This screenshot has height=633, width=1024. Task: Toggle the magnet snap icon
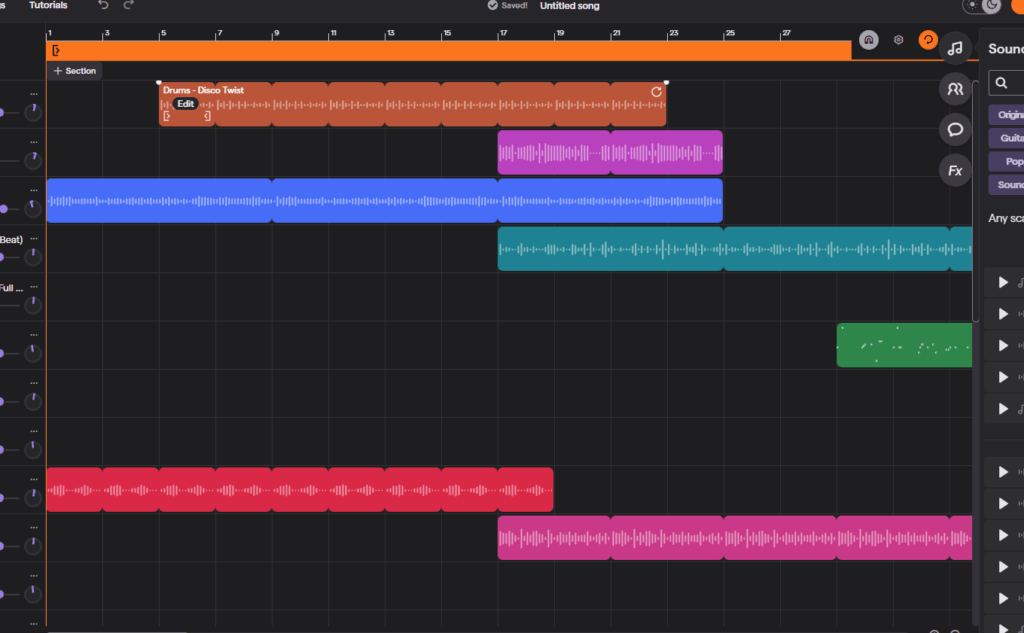869,40
